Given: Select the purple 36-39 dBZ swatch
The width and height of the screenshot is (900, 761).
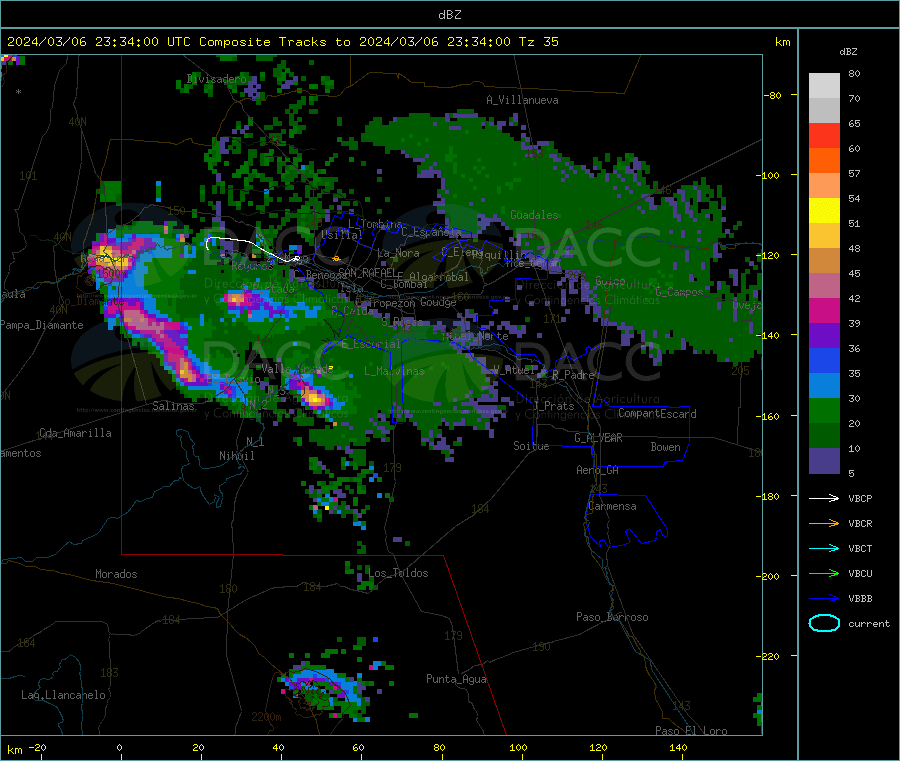Looking at the screenshot, I should (x=824, y=336).
